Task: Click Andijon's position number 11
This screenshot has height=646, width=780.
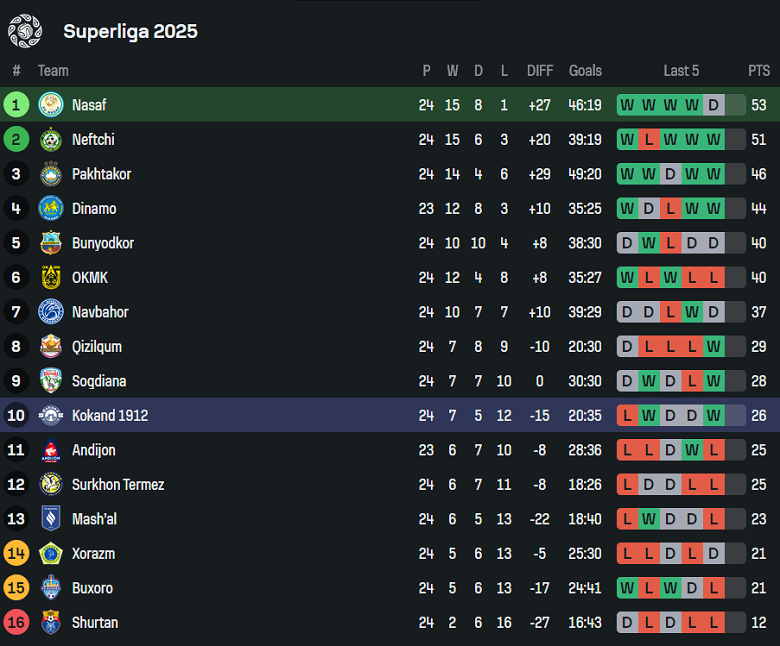Action: (16, 450)
